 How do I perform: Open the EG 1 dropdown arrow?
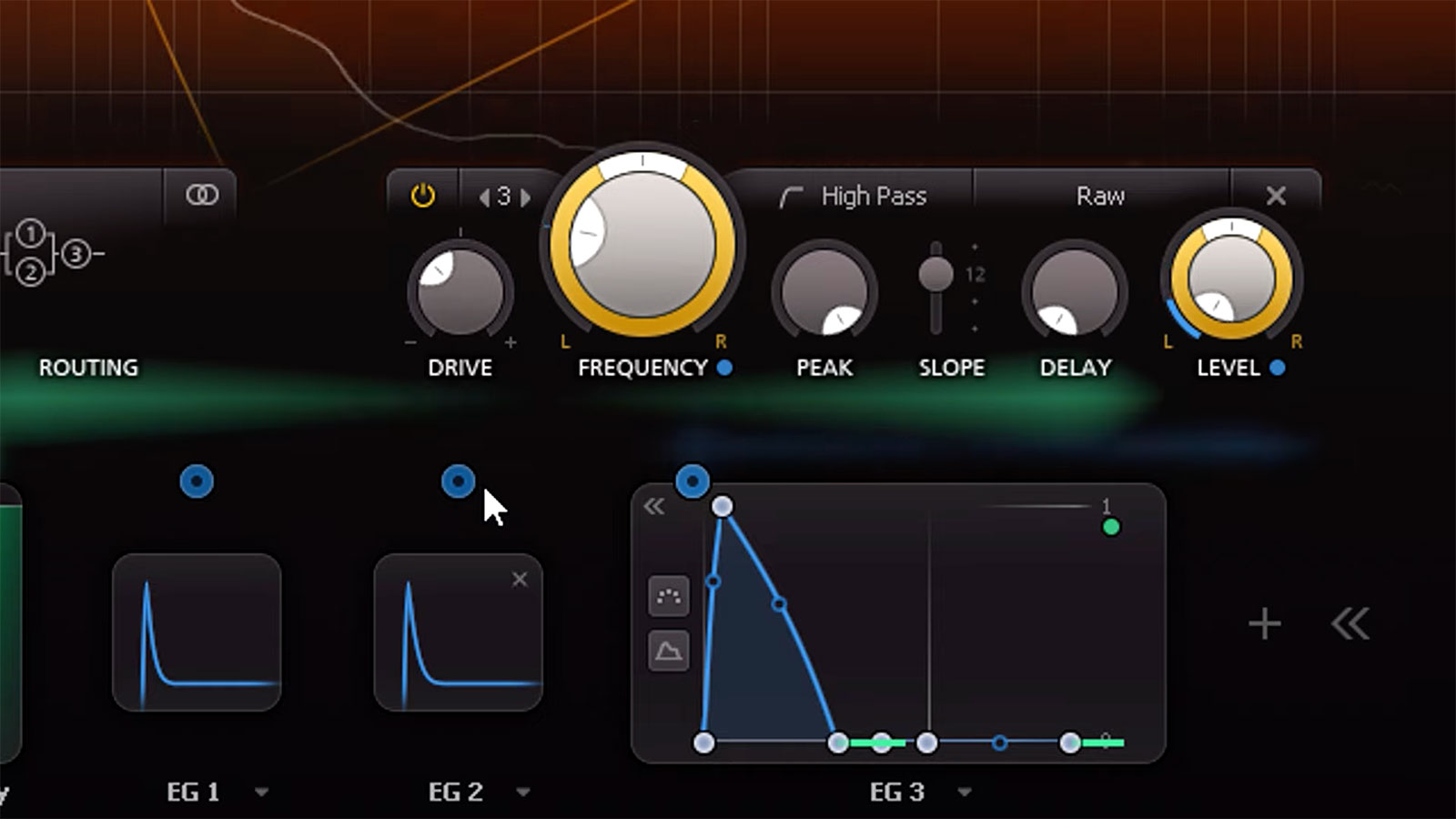[262, 792]
